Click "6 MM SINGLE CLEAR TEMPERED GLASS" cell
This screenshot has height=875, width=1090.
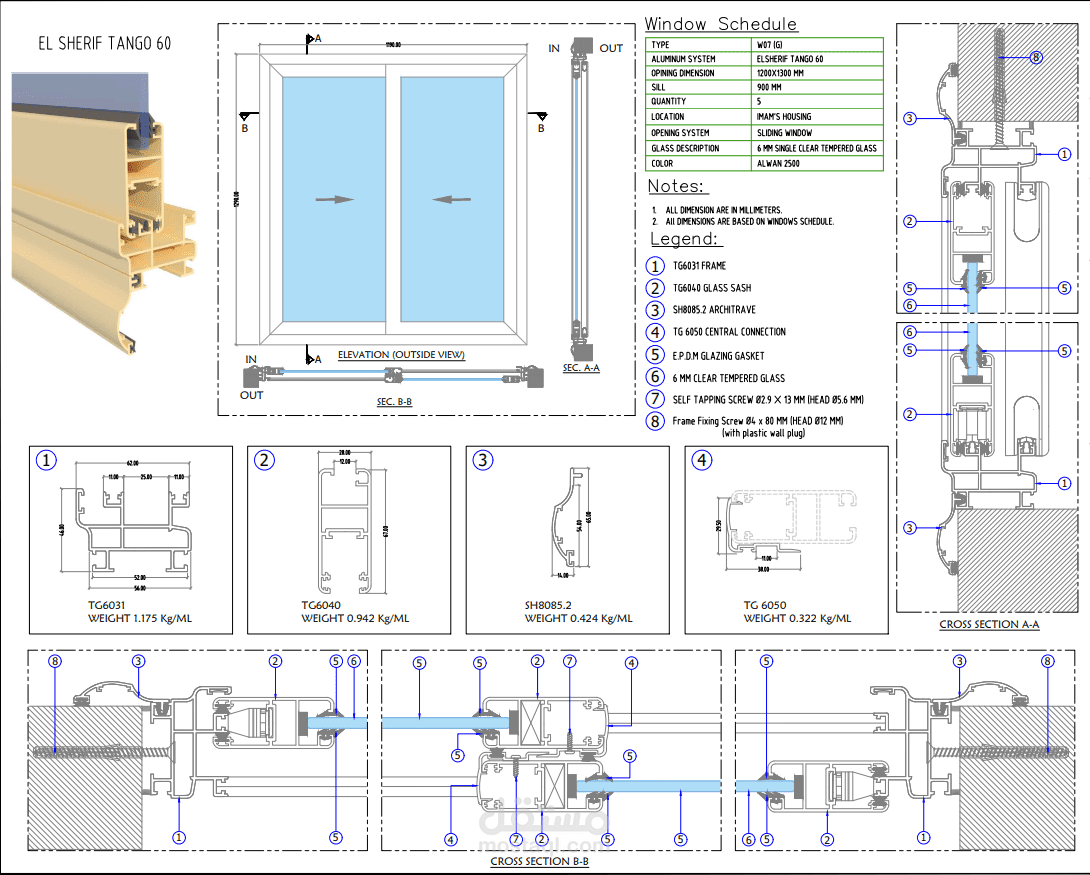[817, 148]
